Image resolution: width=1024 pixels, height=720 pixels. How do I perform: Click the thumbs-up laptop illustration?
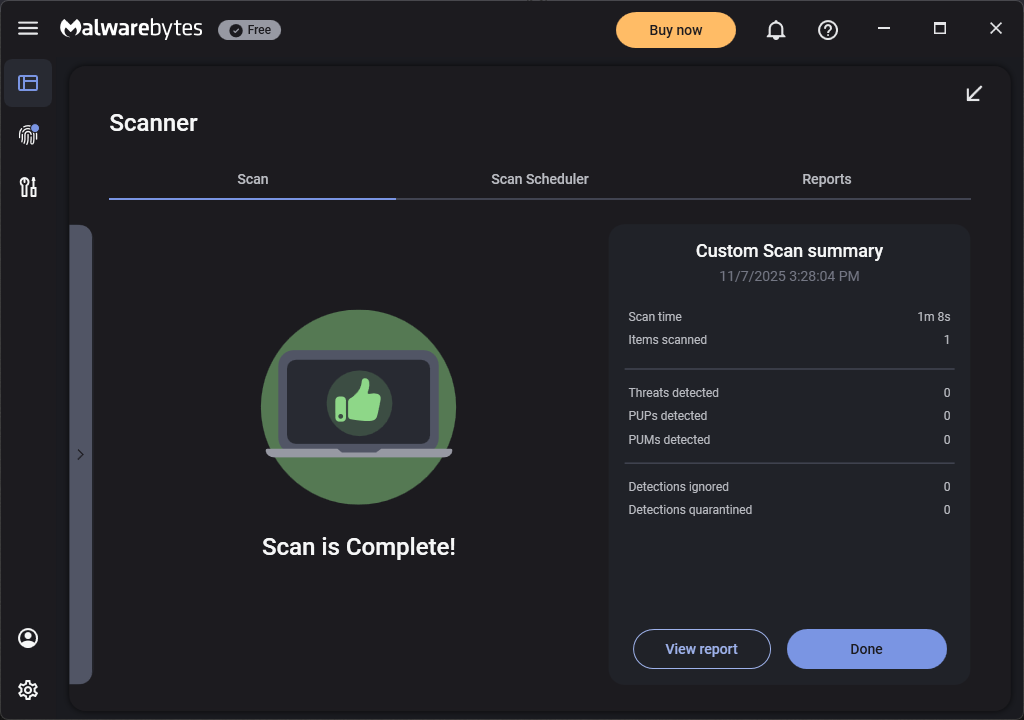coord(359,407)
